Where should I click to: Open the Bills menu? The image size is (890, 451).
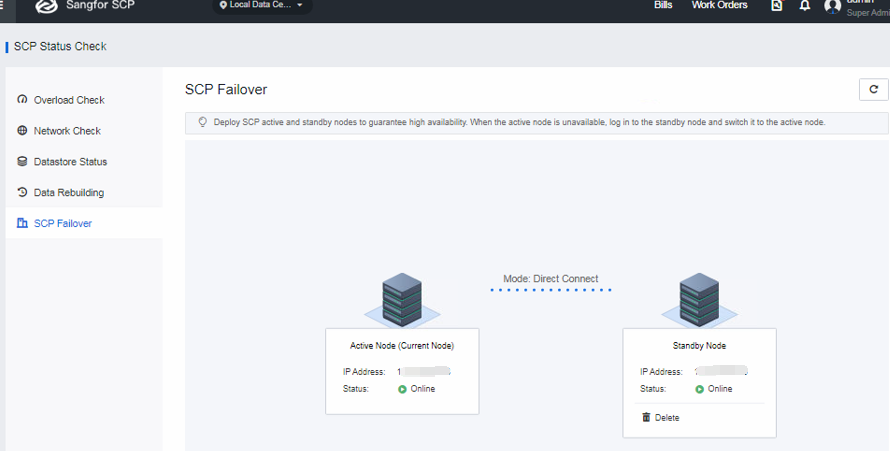pos(663,6)
